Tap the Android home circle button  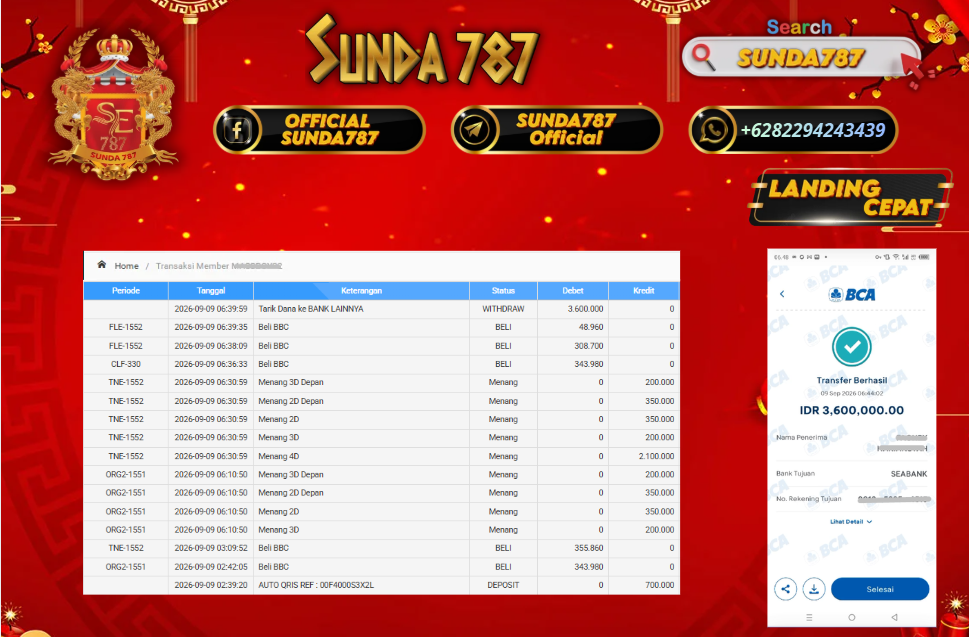coord(852,617)
